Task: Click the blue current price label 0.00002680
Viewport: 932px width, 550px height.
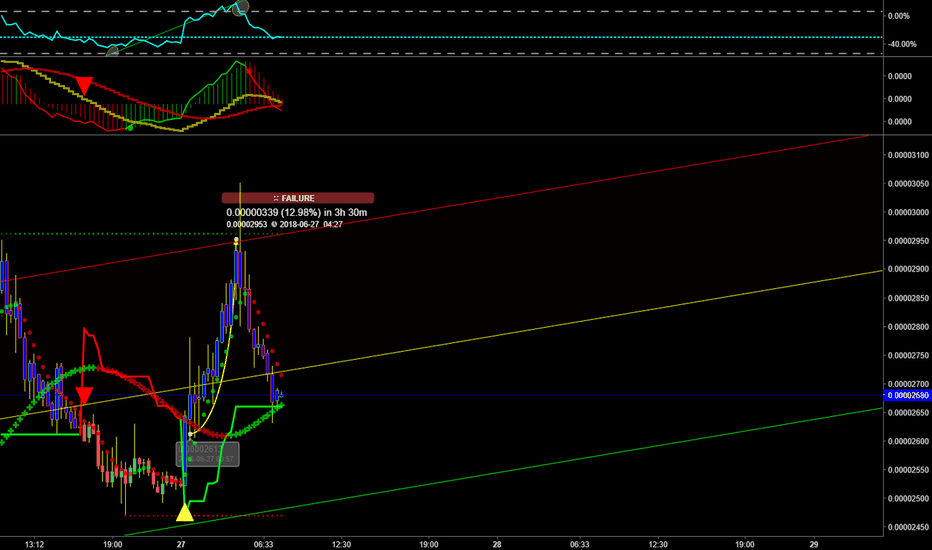Action: (x=908, y=395)
